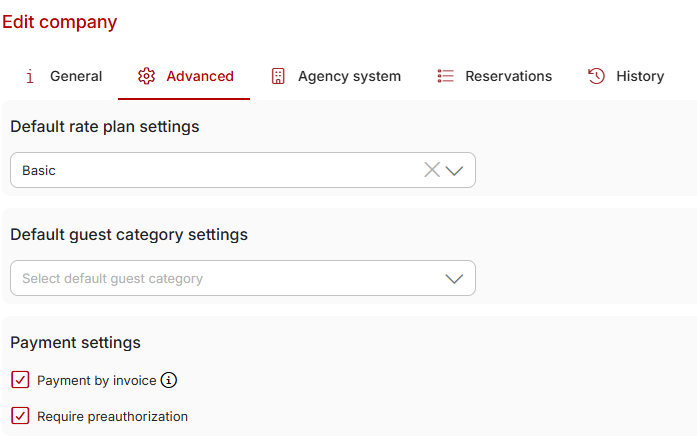
Task: Open the Reservations tab
Action: pyautogui.click(x=508, y=76)
